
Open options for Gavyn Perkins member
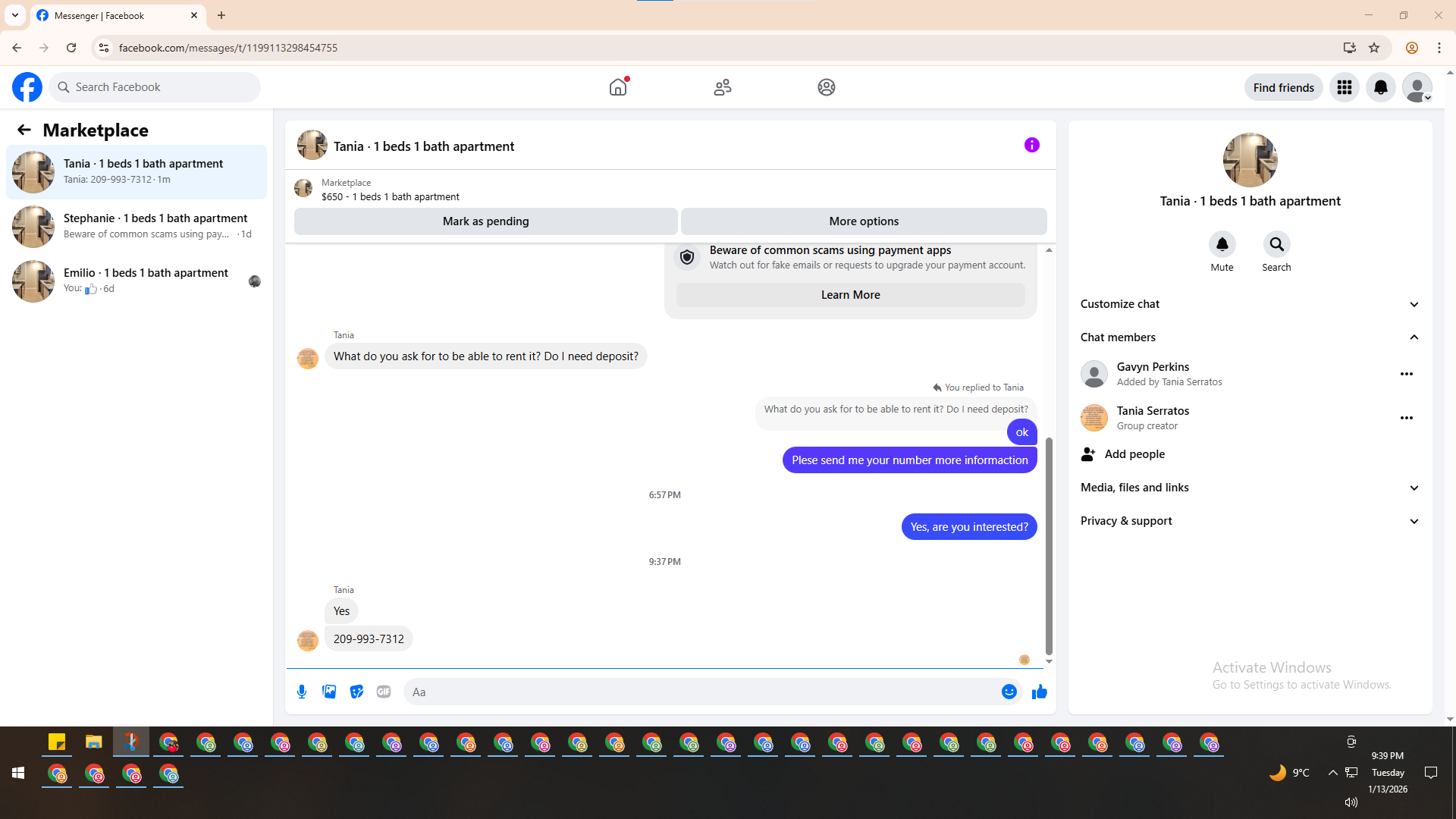coord(1406,374)
